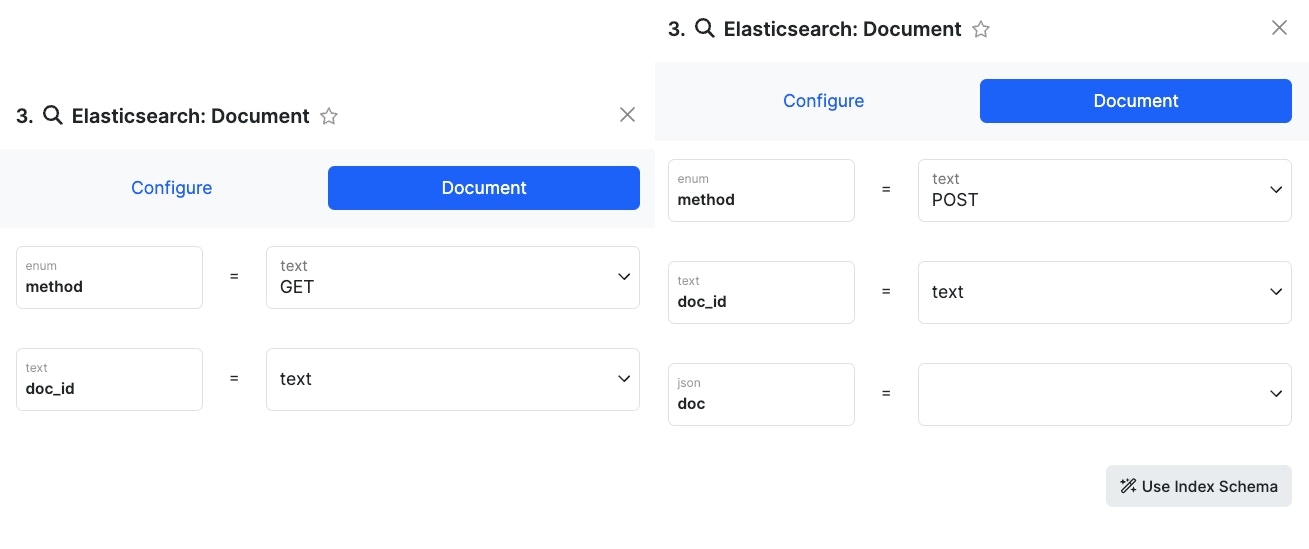The height and width of the screenshot is (549, 1309).
Task: Click the left panel title Elasticsearch: Document
Action: [190, 116]
